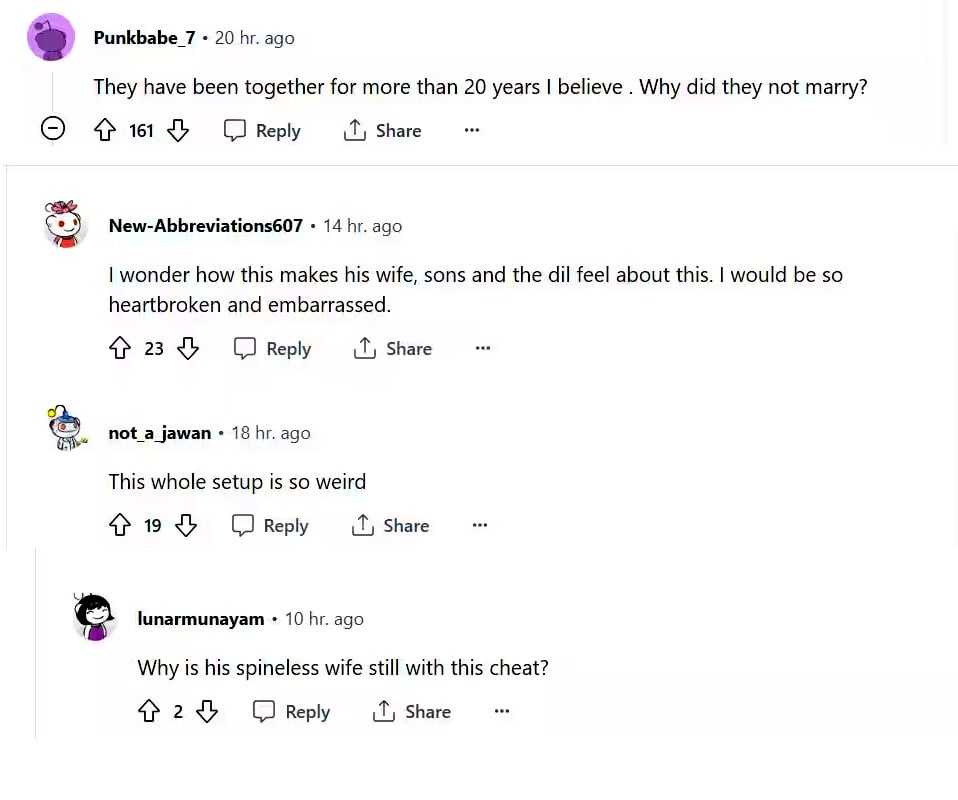Reply to Punkbabe_7's comment
Image resolution: width=958 pixels, height=800 pixels.
click(x=262, y=130)
